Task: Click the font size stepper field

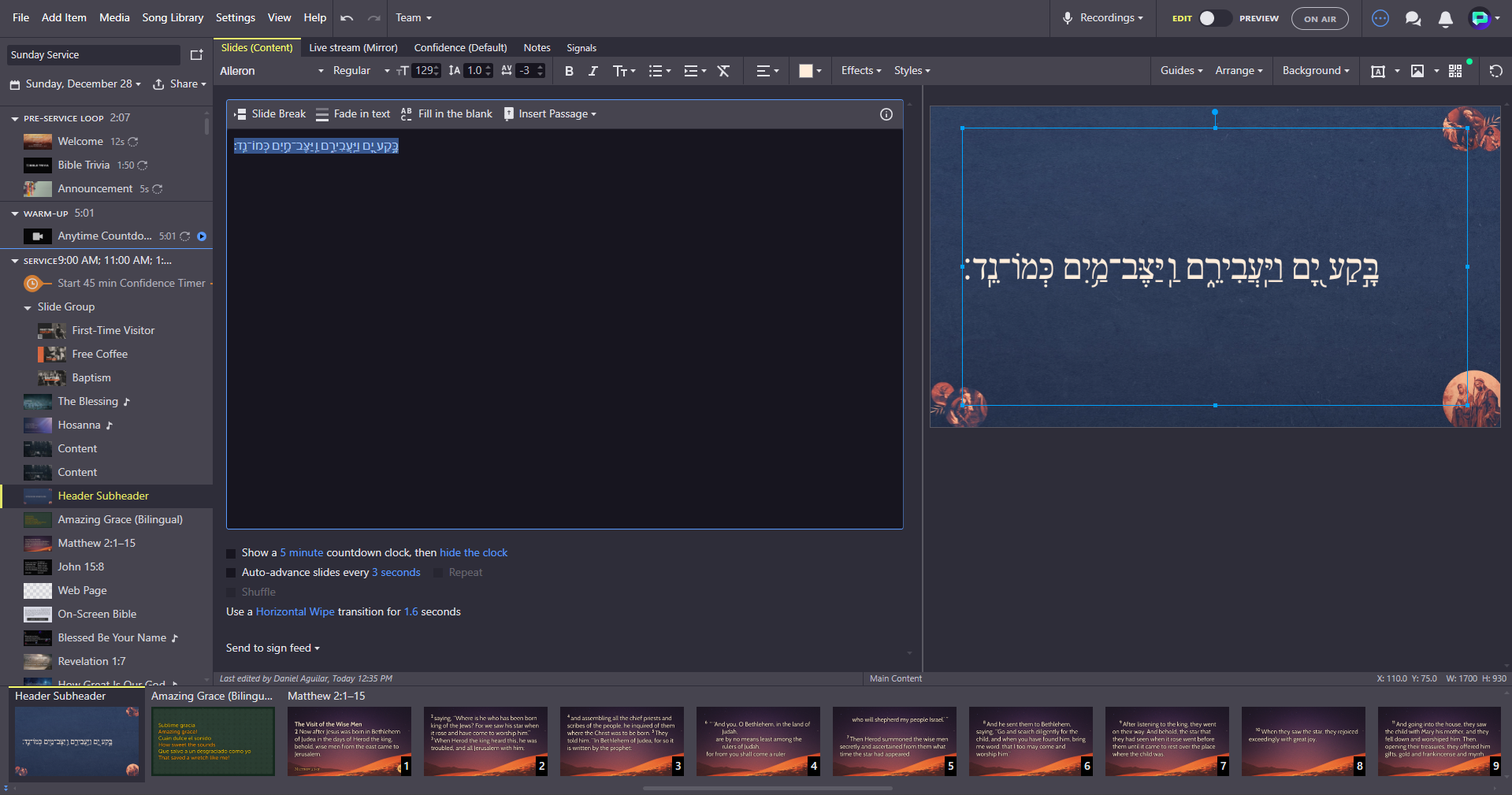Action: [x=427, y=71]
